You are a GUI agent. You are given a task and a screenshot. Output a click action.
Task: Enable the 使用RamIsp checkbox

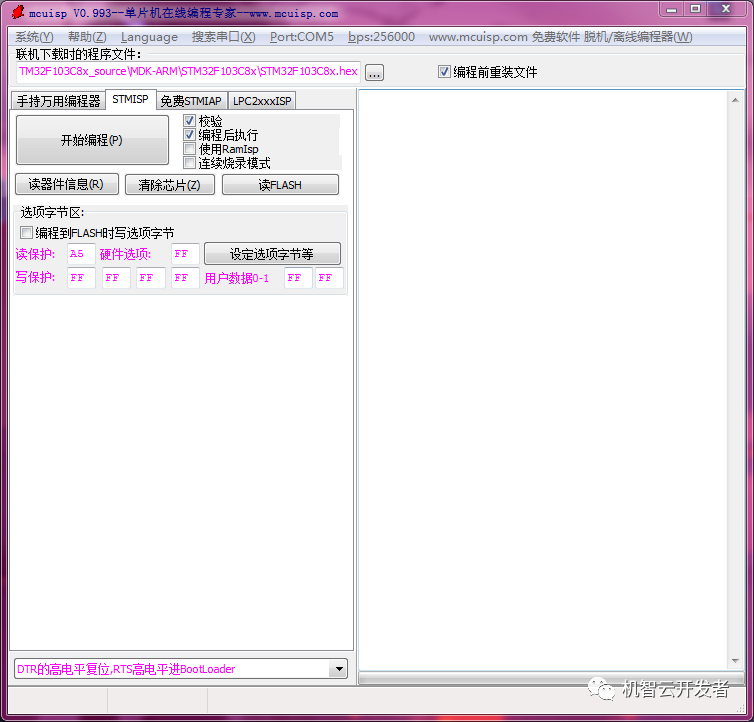[189, 149]
